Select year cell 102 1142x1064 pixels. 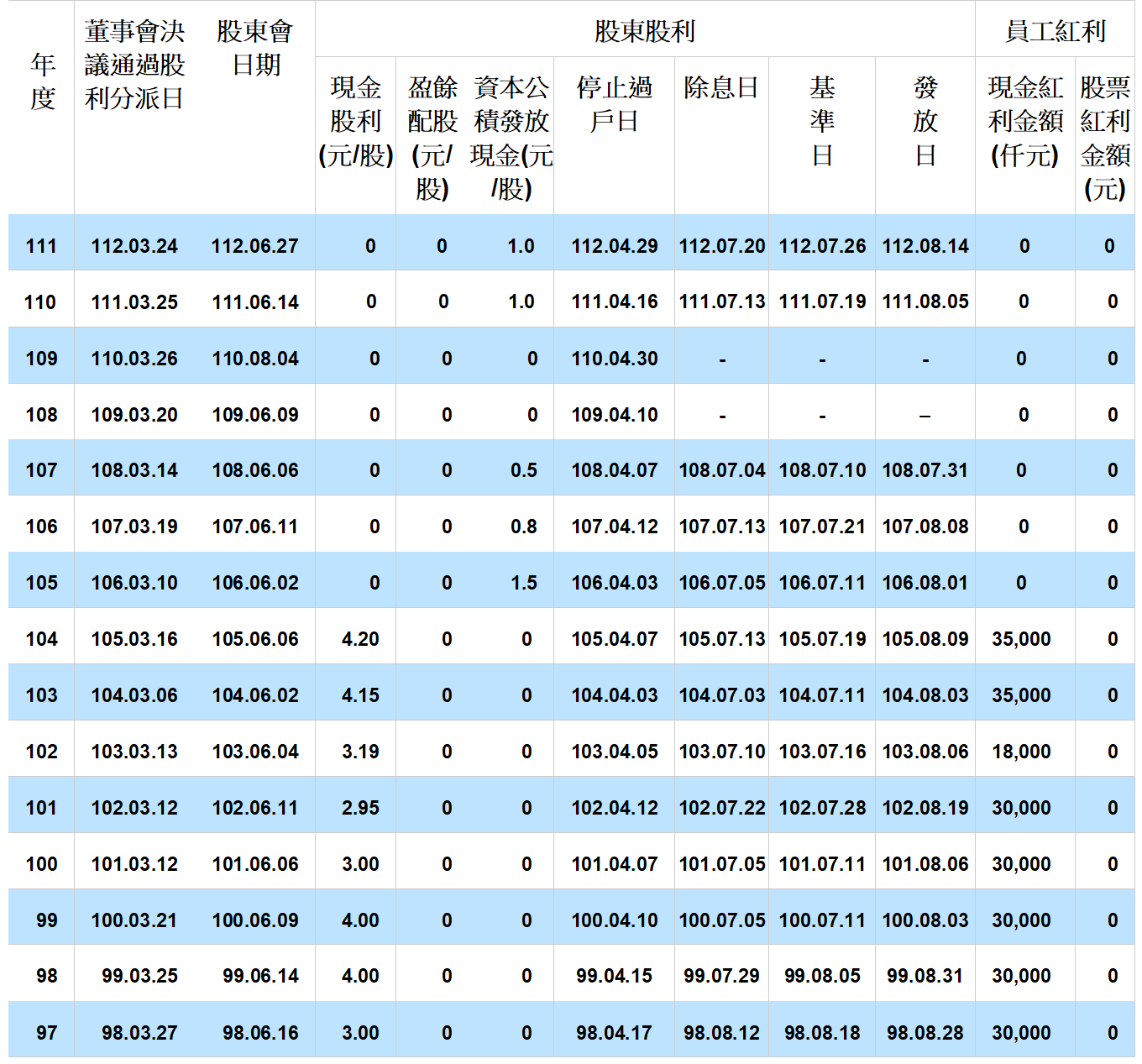tap(41, 752)
